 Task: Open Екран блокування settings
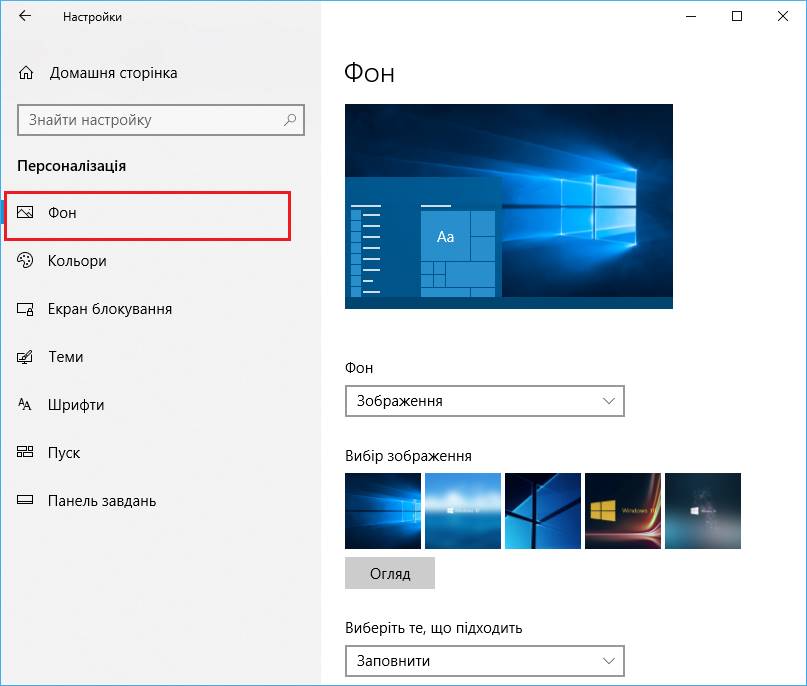tap(110, 309)
